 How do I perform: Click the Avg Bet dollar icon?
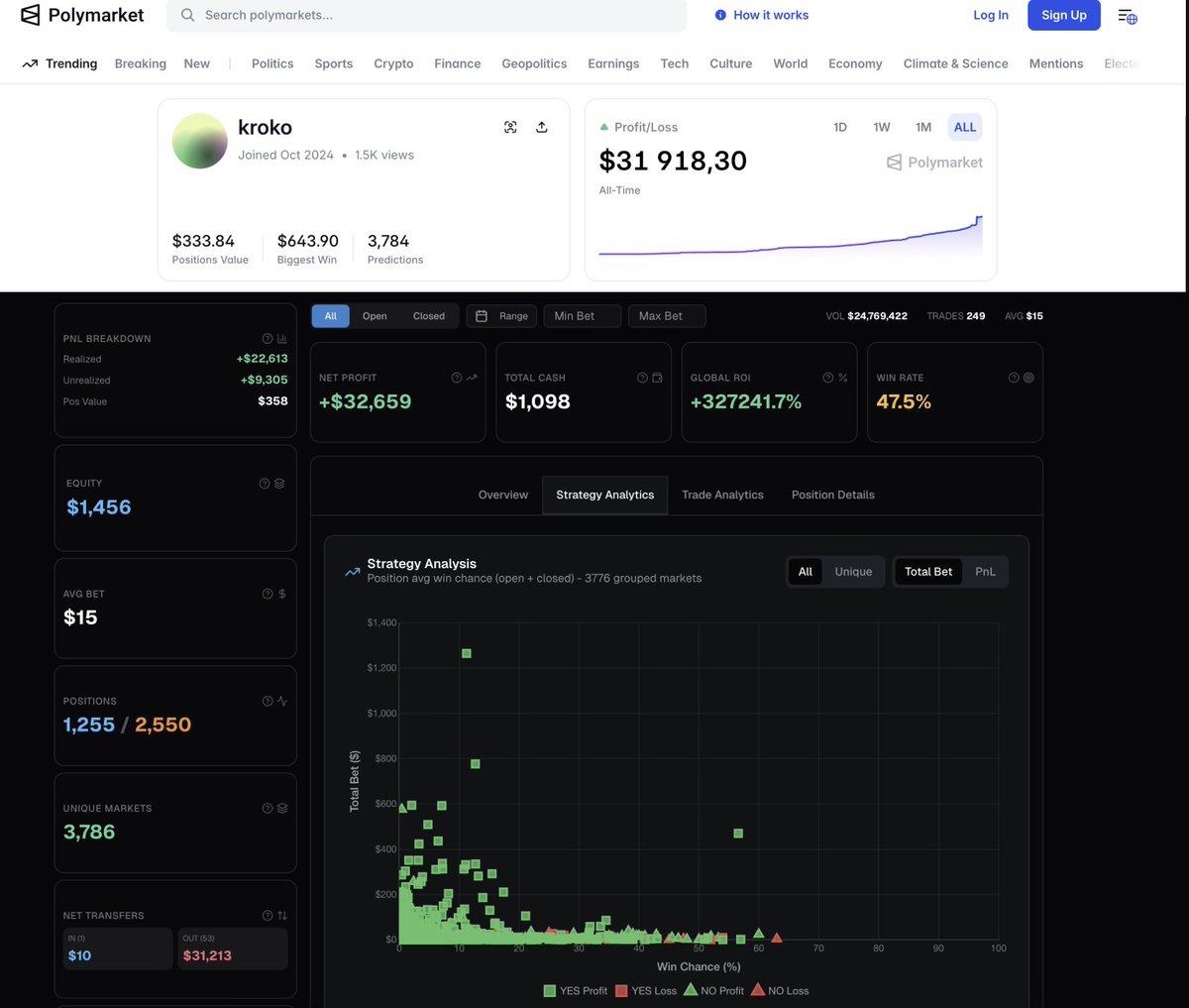[x=282, y=594]
